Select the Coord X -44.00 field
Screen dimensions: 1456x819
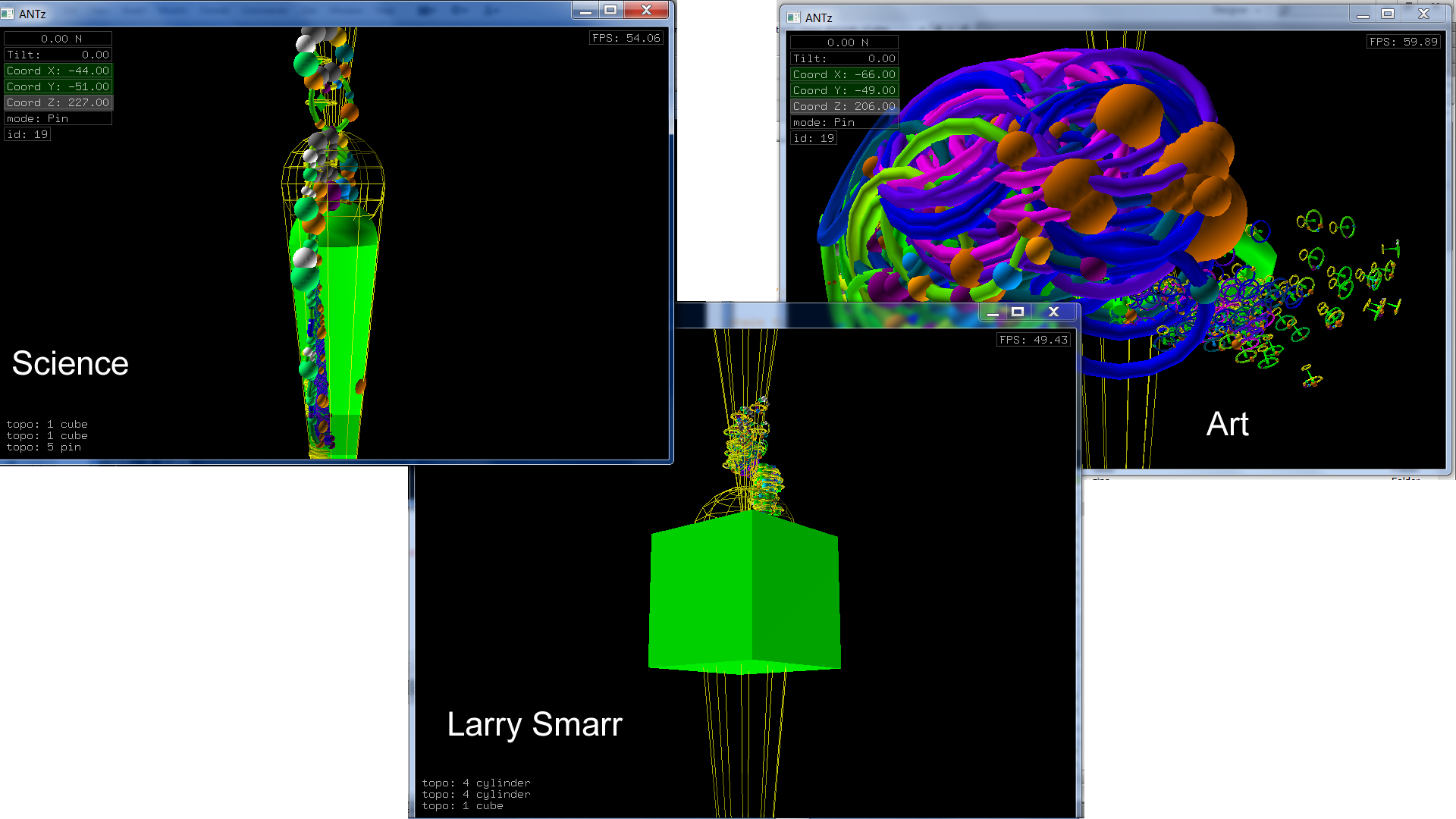(58, 71)
